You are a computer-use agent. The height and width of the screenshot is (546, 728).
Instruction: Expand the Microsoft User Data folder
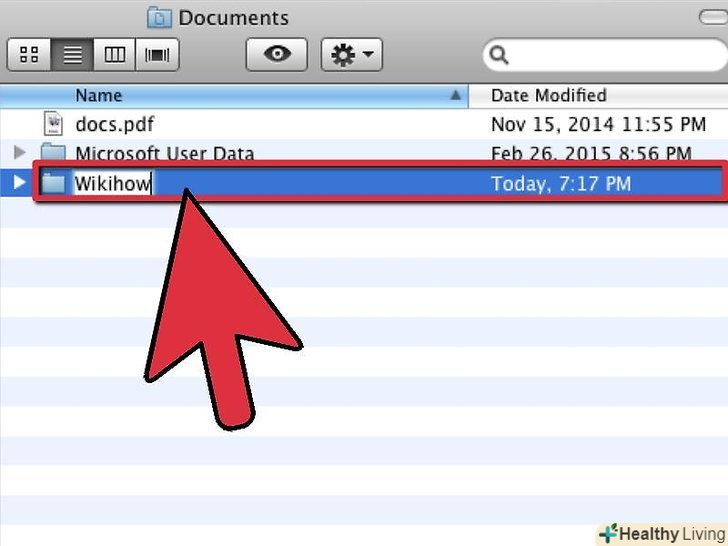click(x=20, y=152)
